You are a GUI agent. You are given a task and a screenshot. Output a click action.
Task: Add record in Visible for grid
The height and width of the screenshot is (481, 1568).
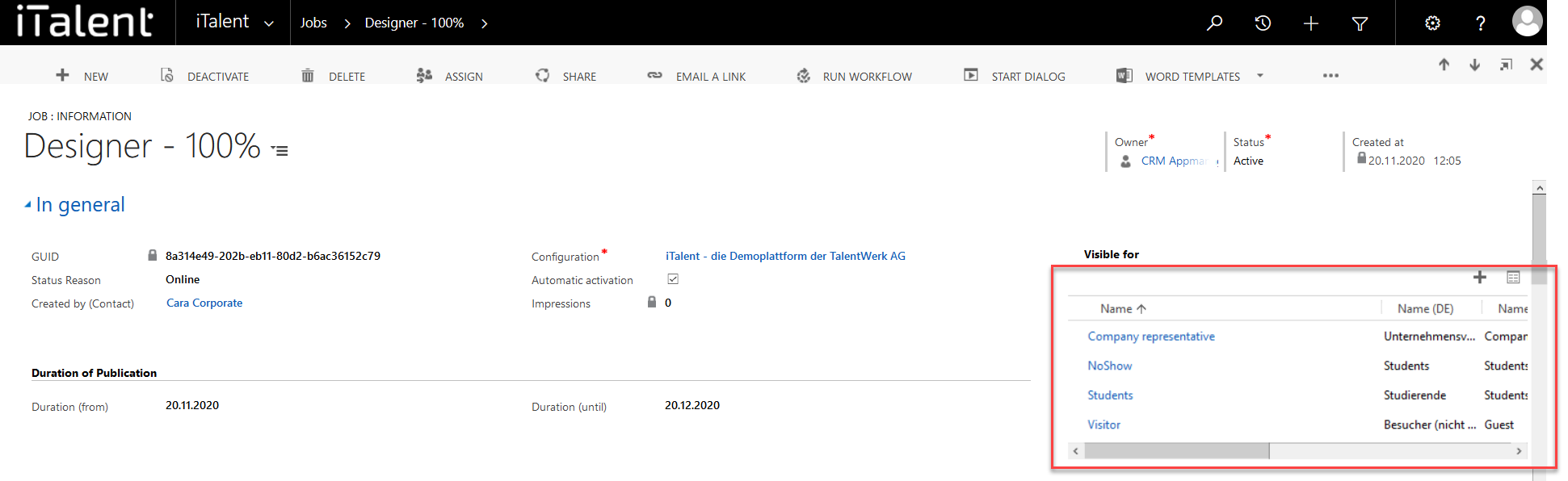coord(1480,277)
